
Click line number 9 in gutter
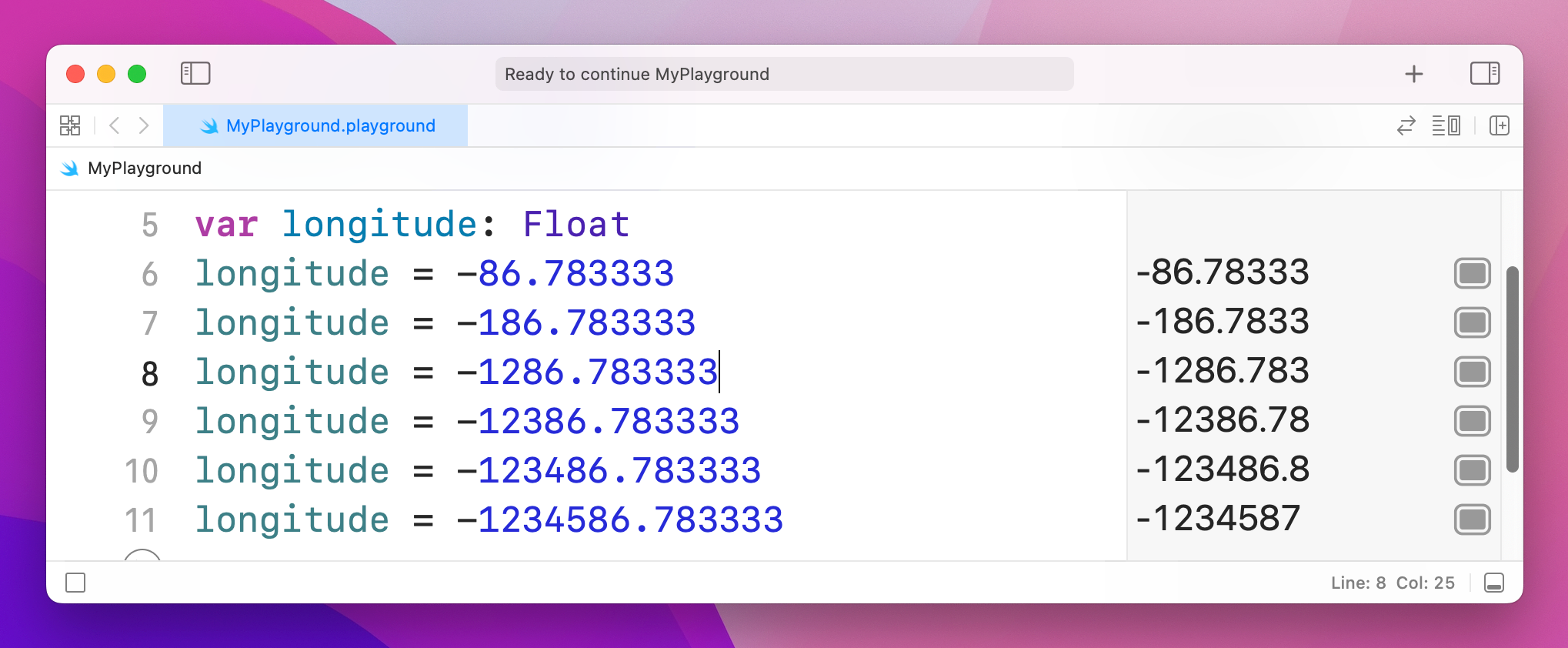[150, 423]
